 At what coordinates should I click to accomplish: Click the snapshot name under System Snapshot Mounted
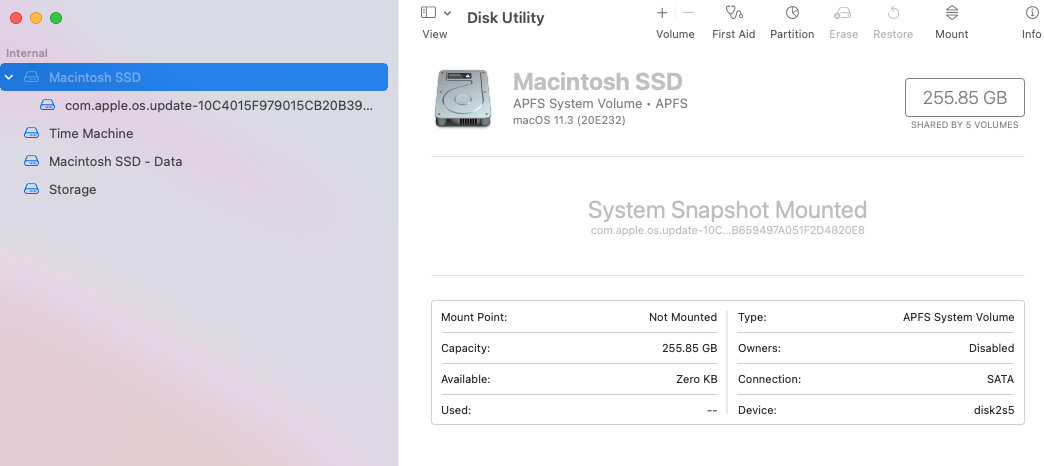[727, 231]
